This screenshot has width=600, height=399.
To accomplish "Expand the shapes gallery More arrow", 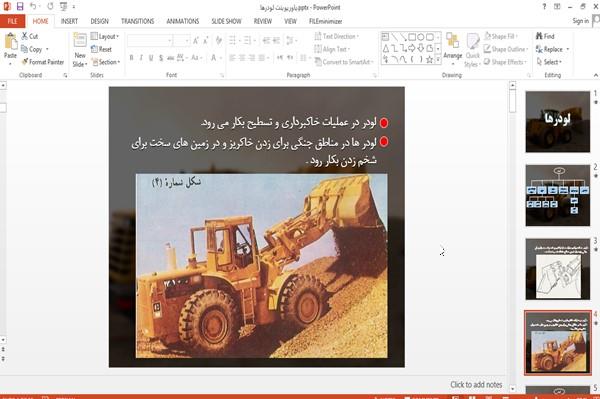I will coord(438,59).
